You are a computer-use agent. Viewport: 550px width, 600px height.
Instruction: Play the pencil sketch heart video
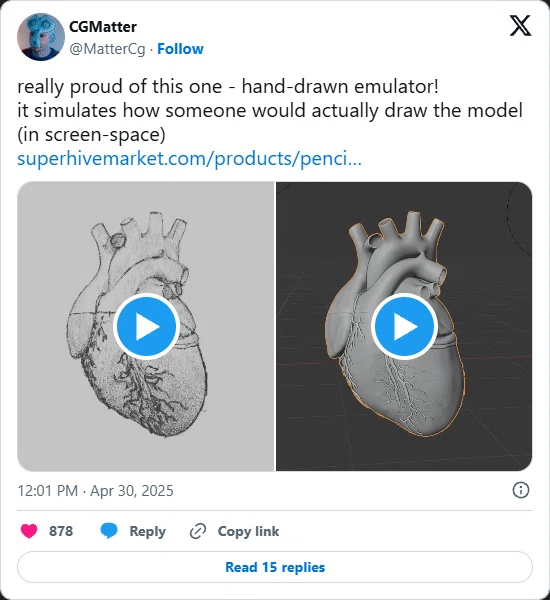[x=146, y=326]
